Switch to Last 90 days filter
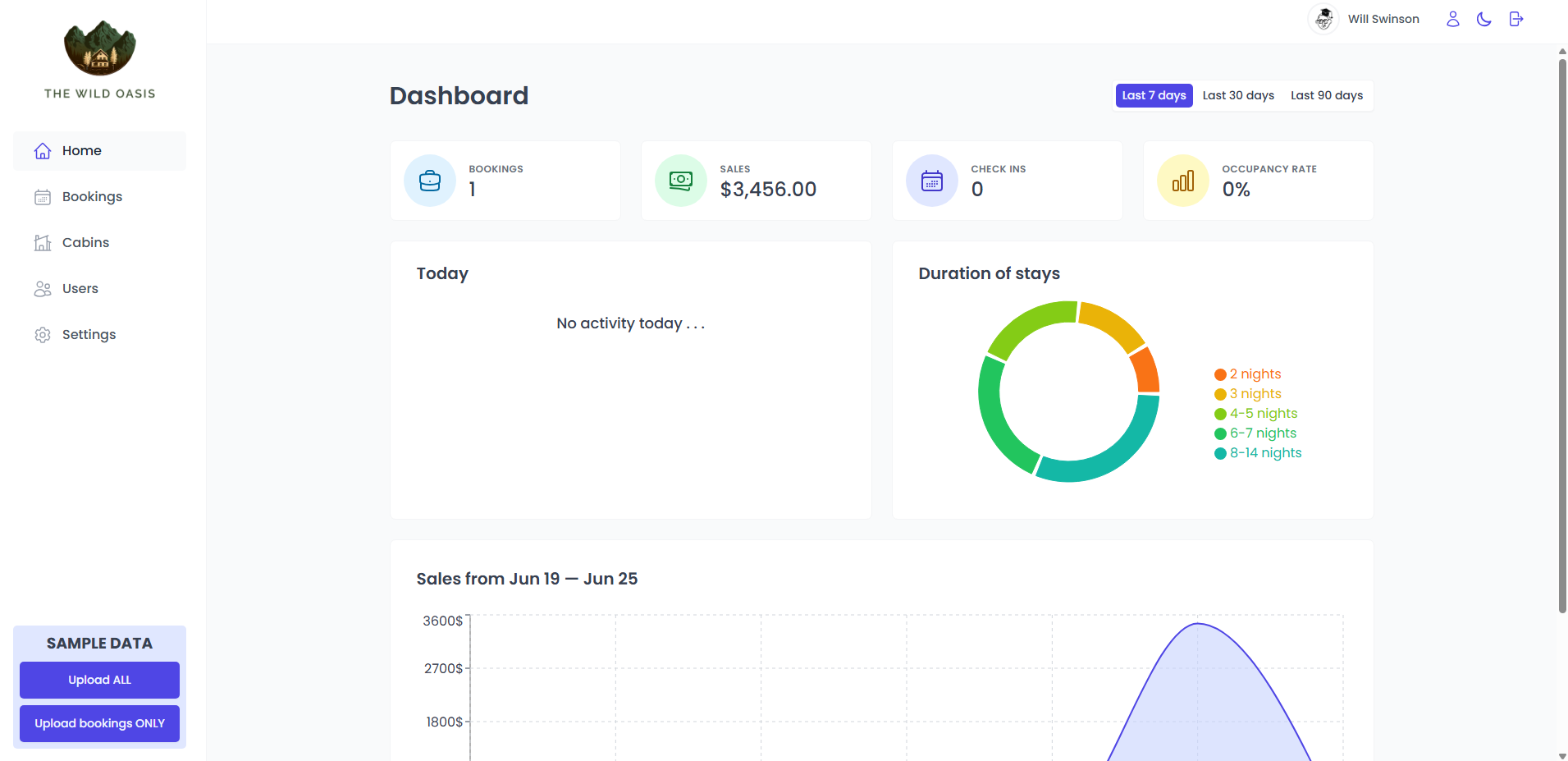This screenshot has width=1568, height=761. [x=1326, y=95]
